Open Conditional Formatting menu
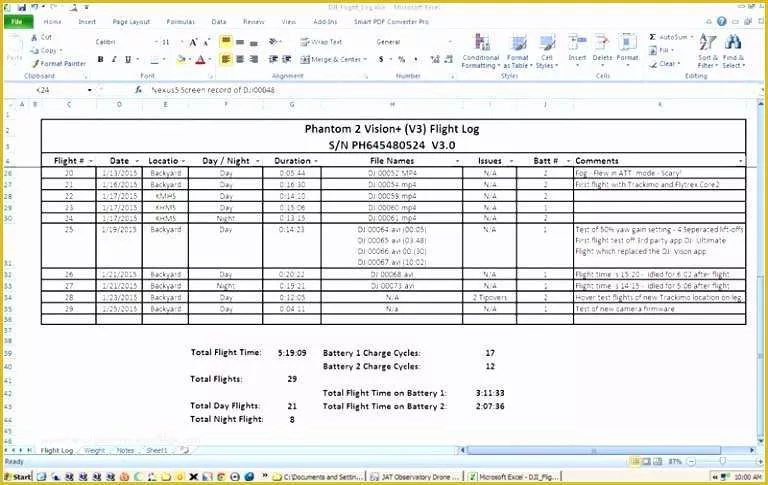The height and width of the screenshot is (485, 768). coord(481,51)
